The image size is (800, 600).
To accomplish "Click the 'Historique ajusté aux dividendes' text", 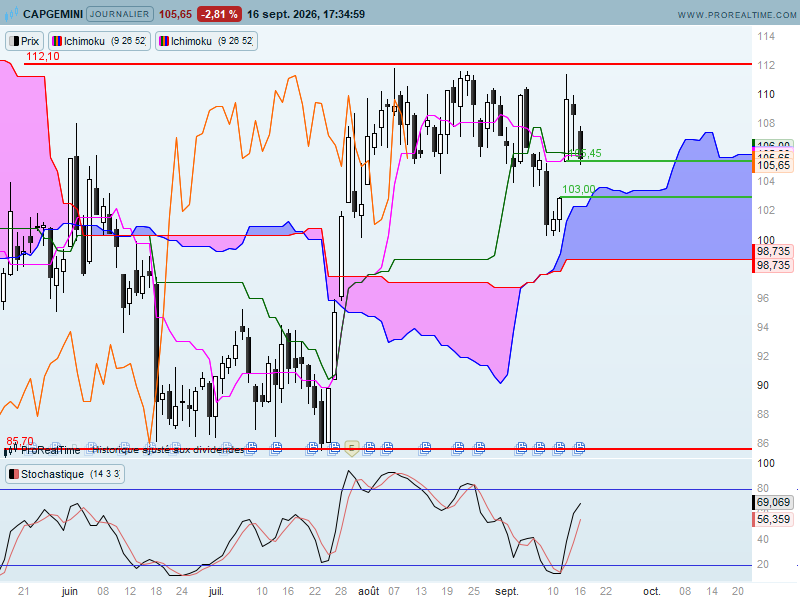I will tap(168, 450).
